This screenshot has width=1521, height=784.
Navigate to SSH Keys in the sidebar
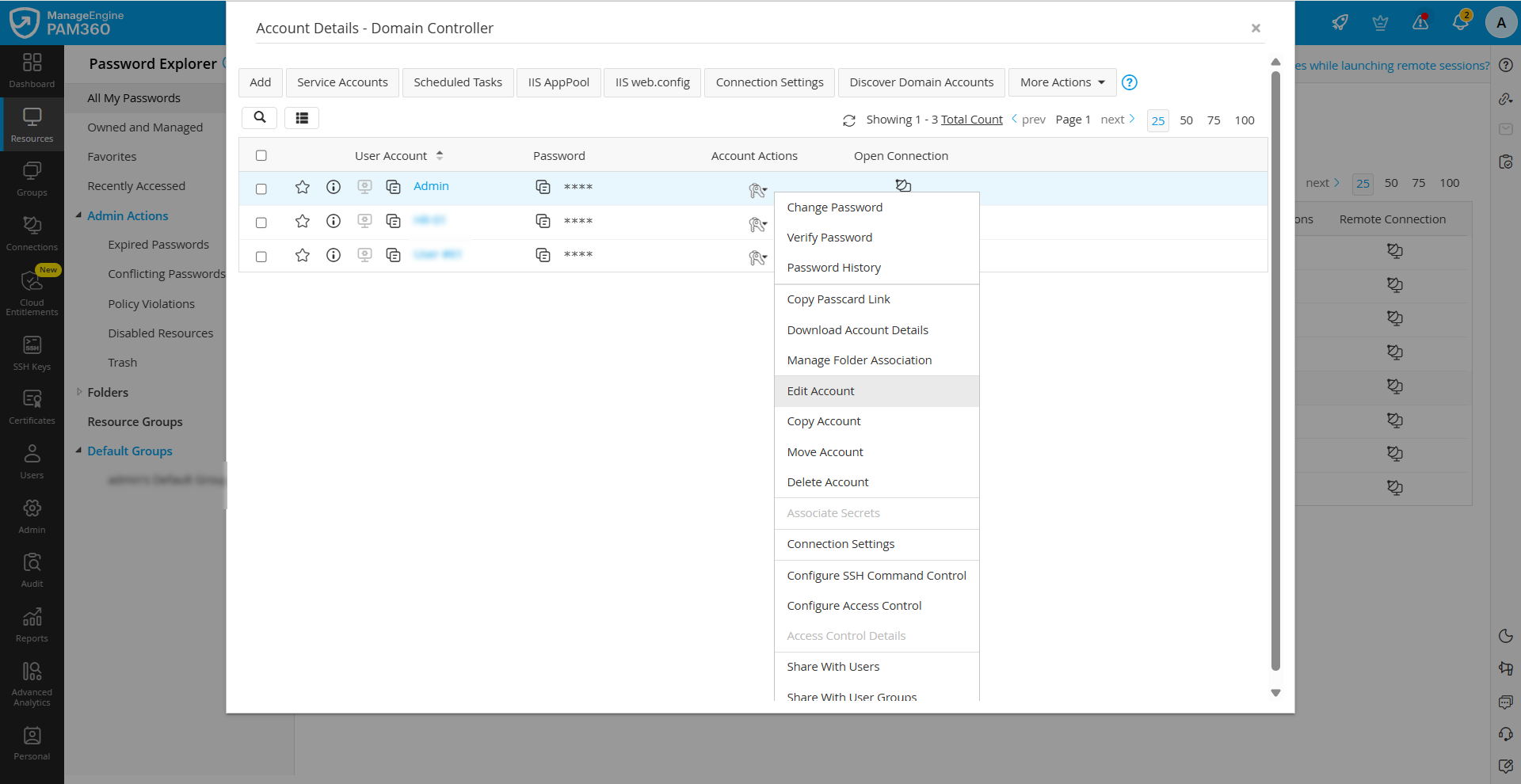click(x=32, y=351)
